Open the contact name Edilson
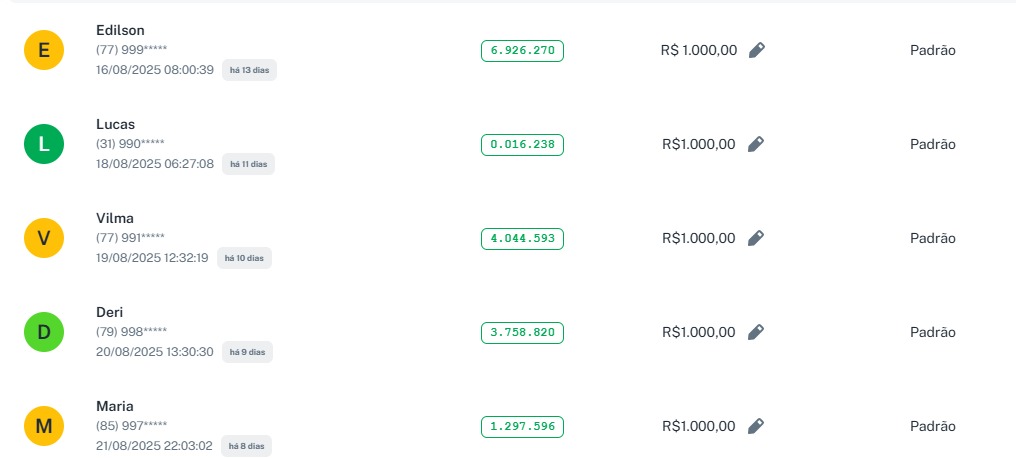 tap(120, 30)
